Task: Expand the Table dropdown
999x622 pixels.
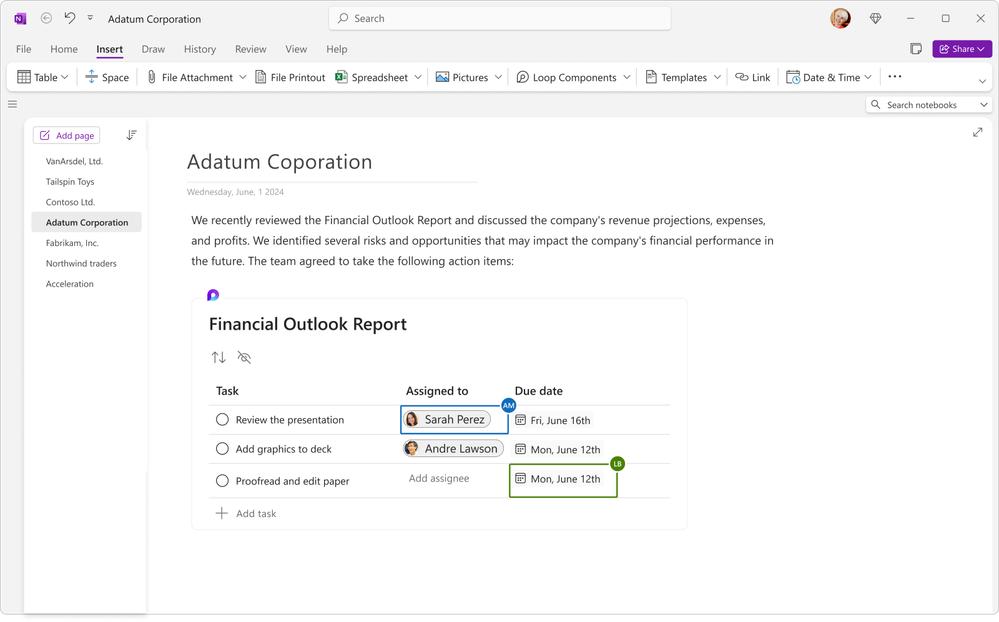Action: [63, 76]
